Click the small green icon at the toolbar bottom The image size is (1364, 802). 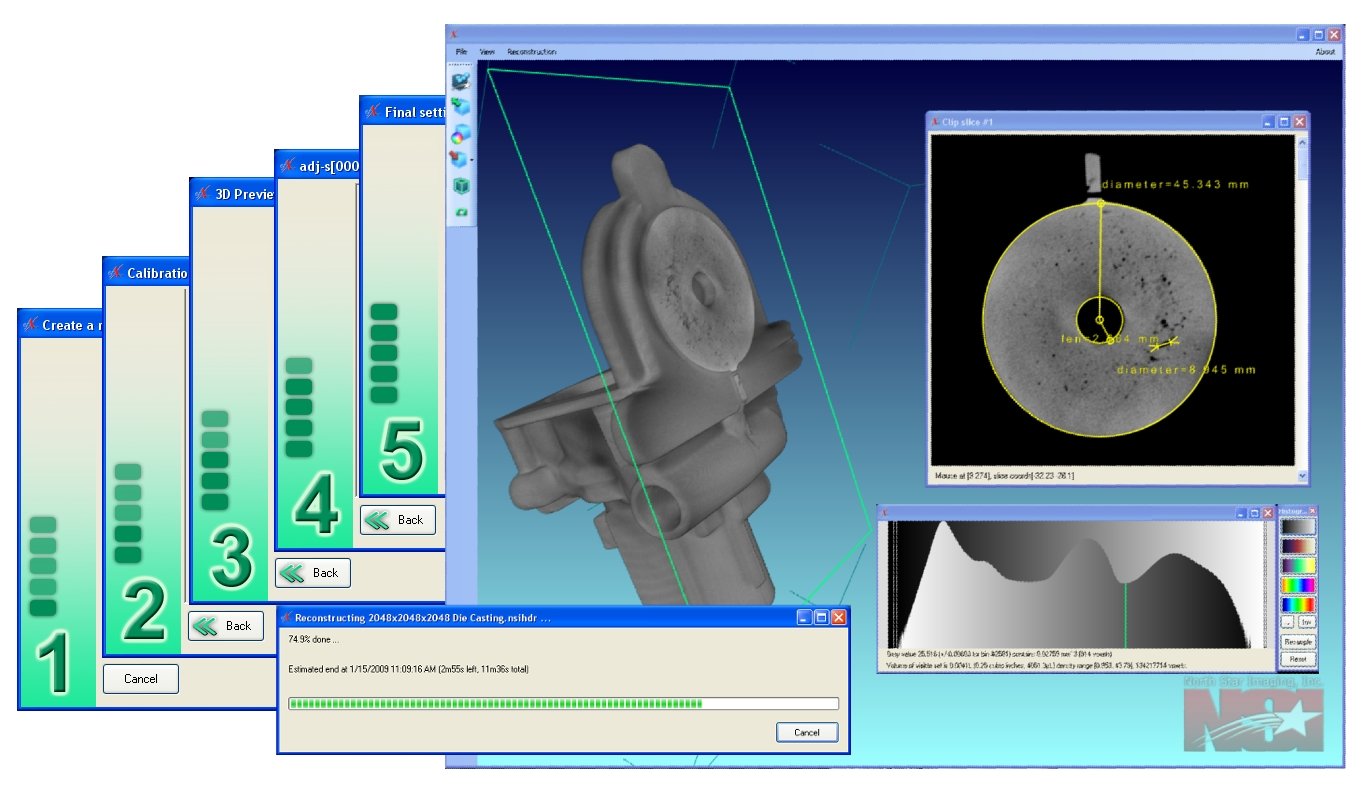click(461, 213)
